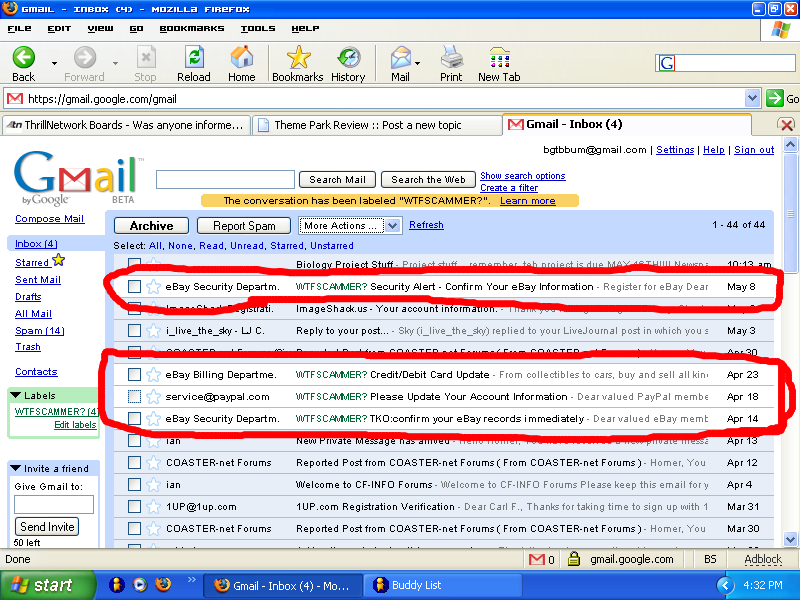800x600 pixels.
Task: Click scrollbar down arrow
Action: pyautogui.click(x=790, y=539)
